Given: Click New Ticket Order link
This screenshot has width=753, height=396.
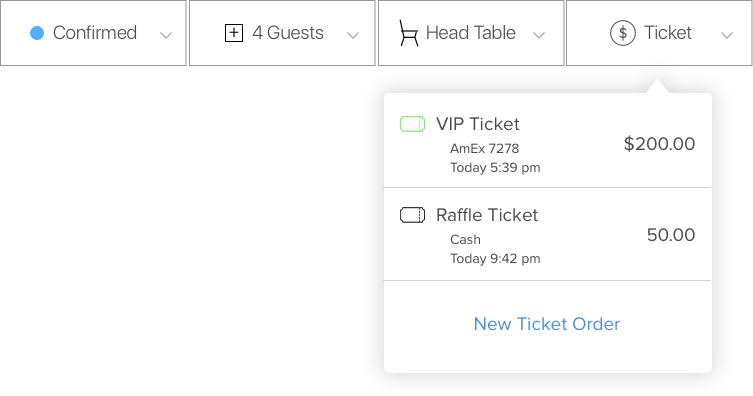Looking at the screenshot, I should pos(547,324).
